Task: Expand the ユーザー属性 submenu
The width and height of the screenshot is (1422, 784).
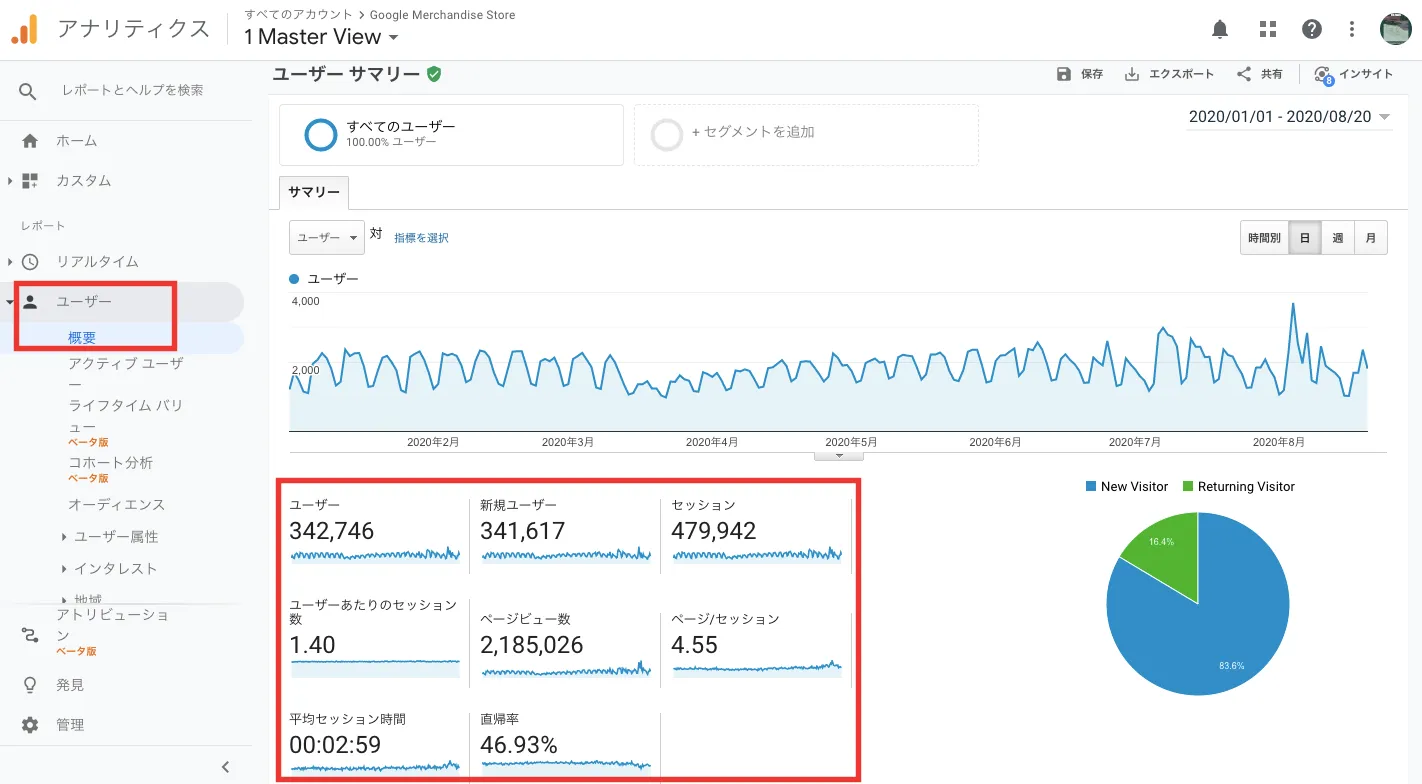Action: pos(109,537)
